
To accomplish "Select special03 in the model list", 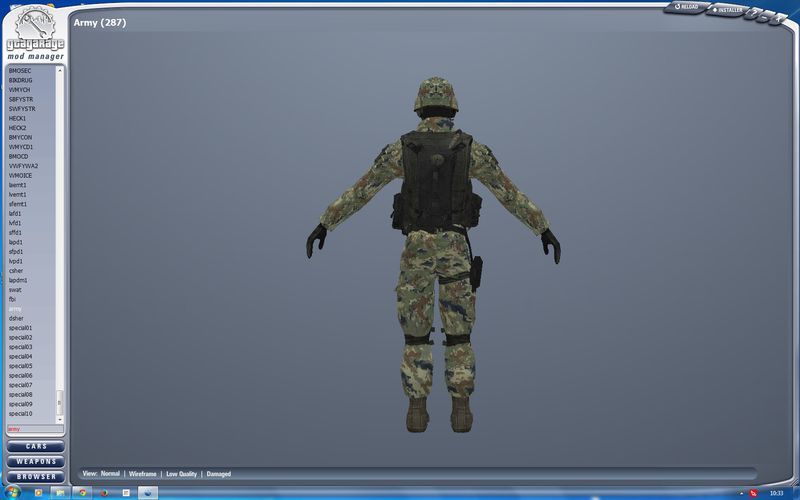I will tap(20, 347).
